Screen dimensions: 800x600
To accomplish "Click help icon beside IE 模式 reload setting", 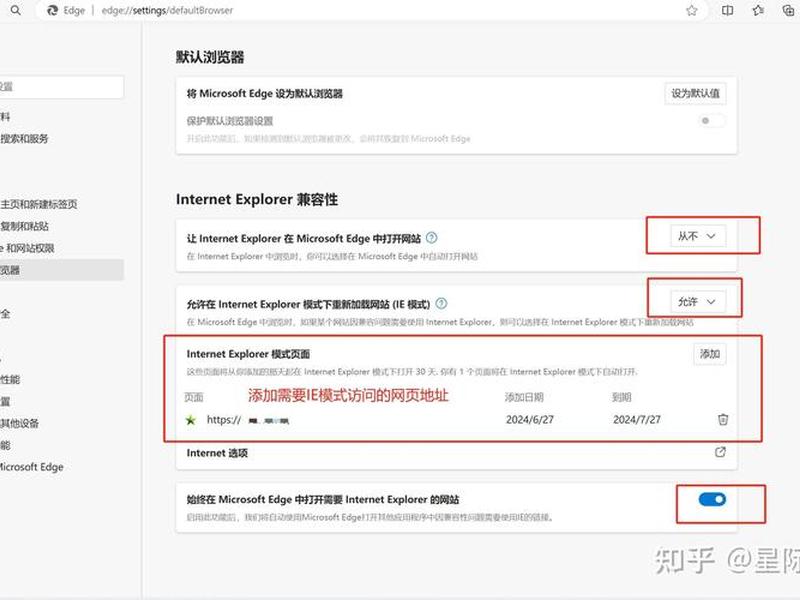I will click(441, 304).
